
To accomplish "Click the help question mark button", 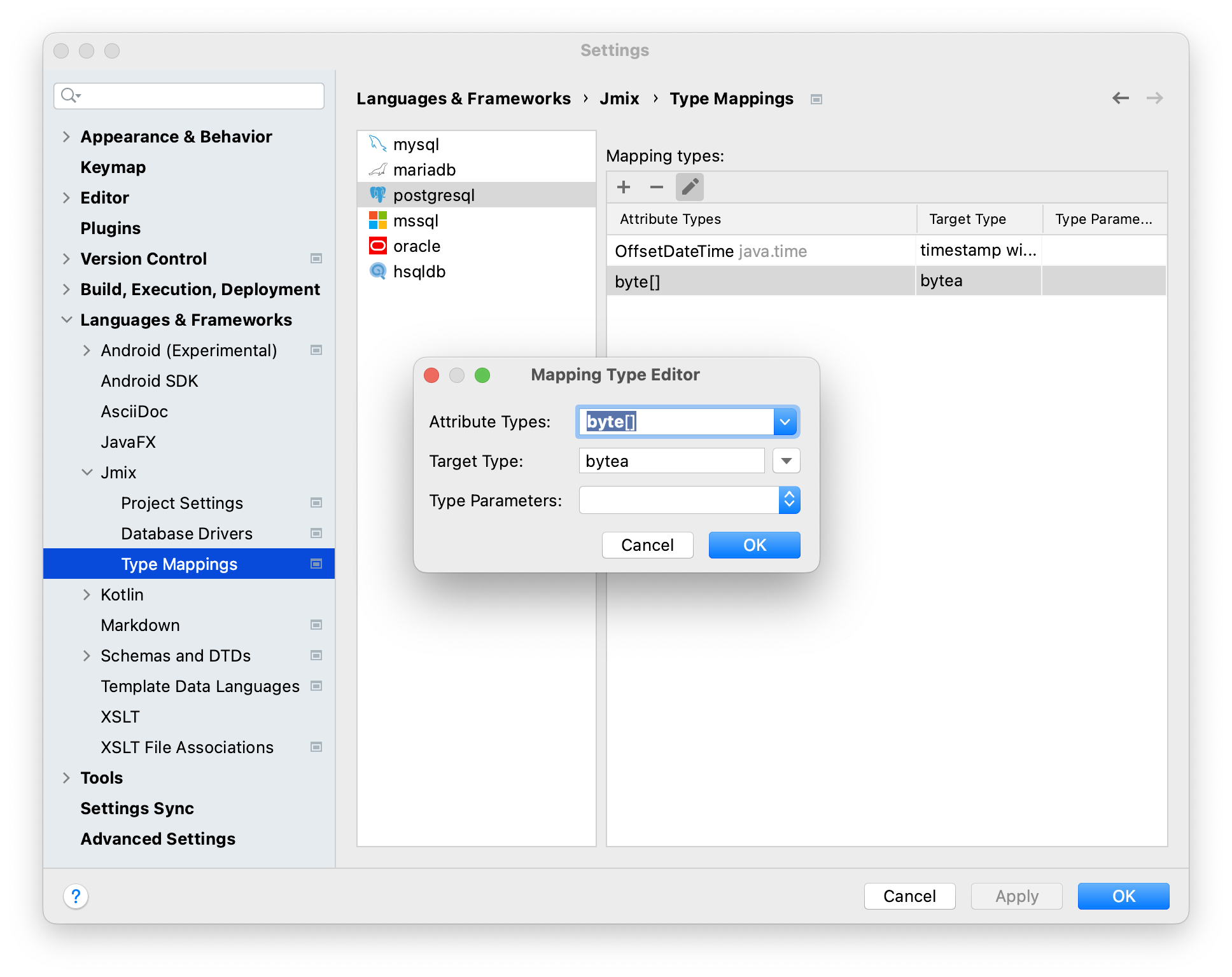I will coord(76,896).
